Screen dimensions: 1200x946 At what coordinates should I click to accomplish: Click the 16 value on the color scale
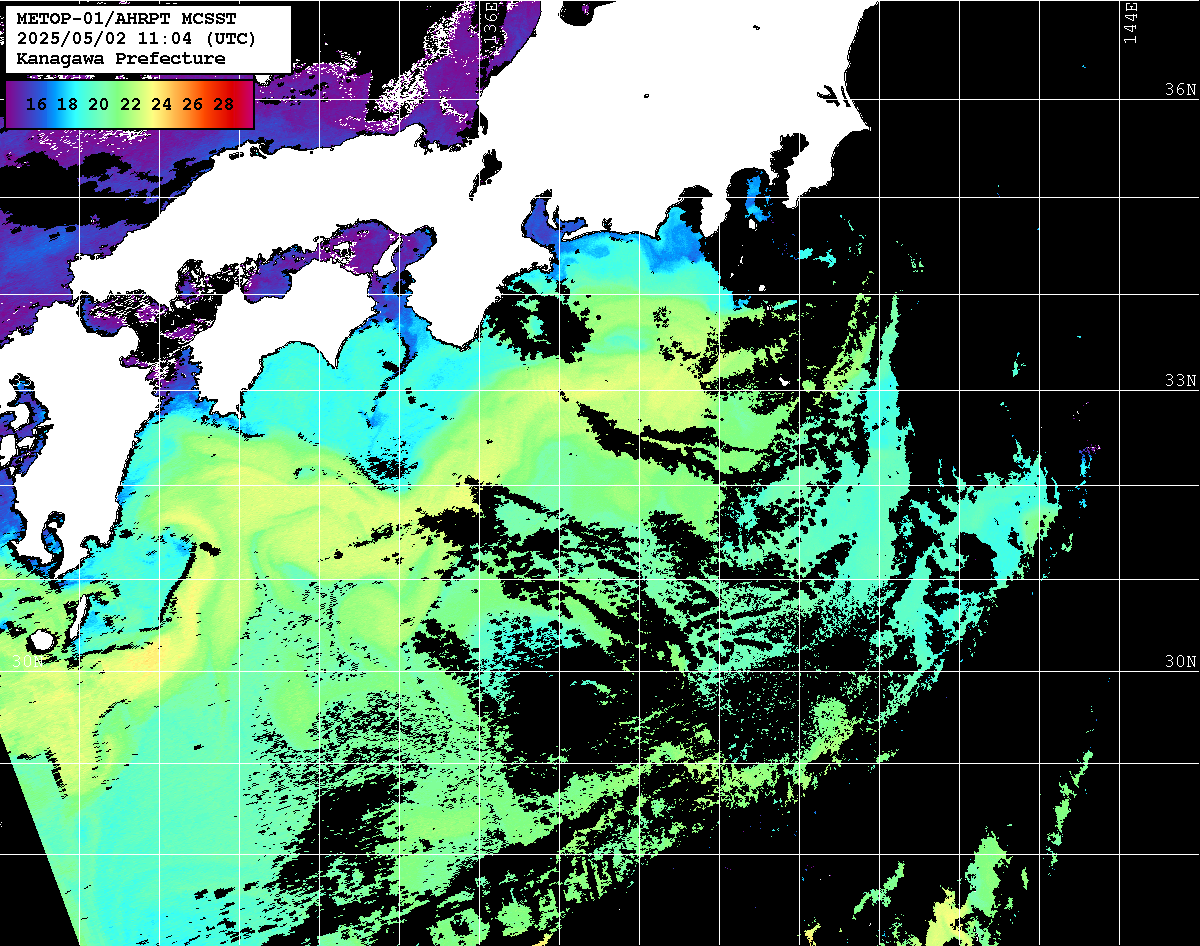pyautogui.click(x=37, y=104)
